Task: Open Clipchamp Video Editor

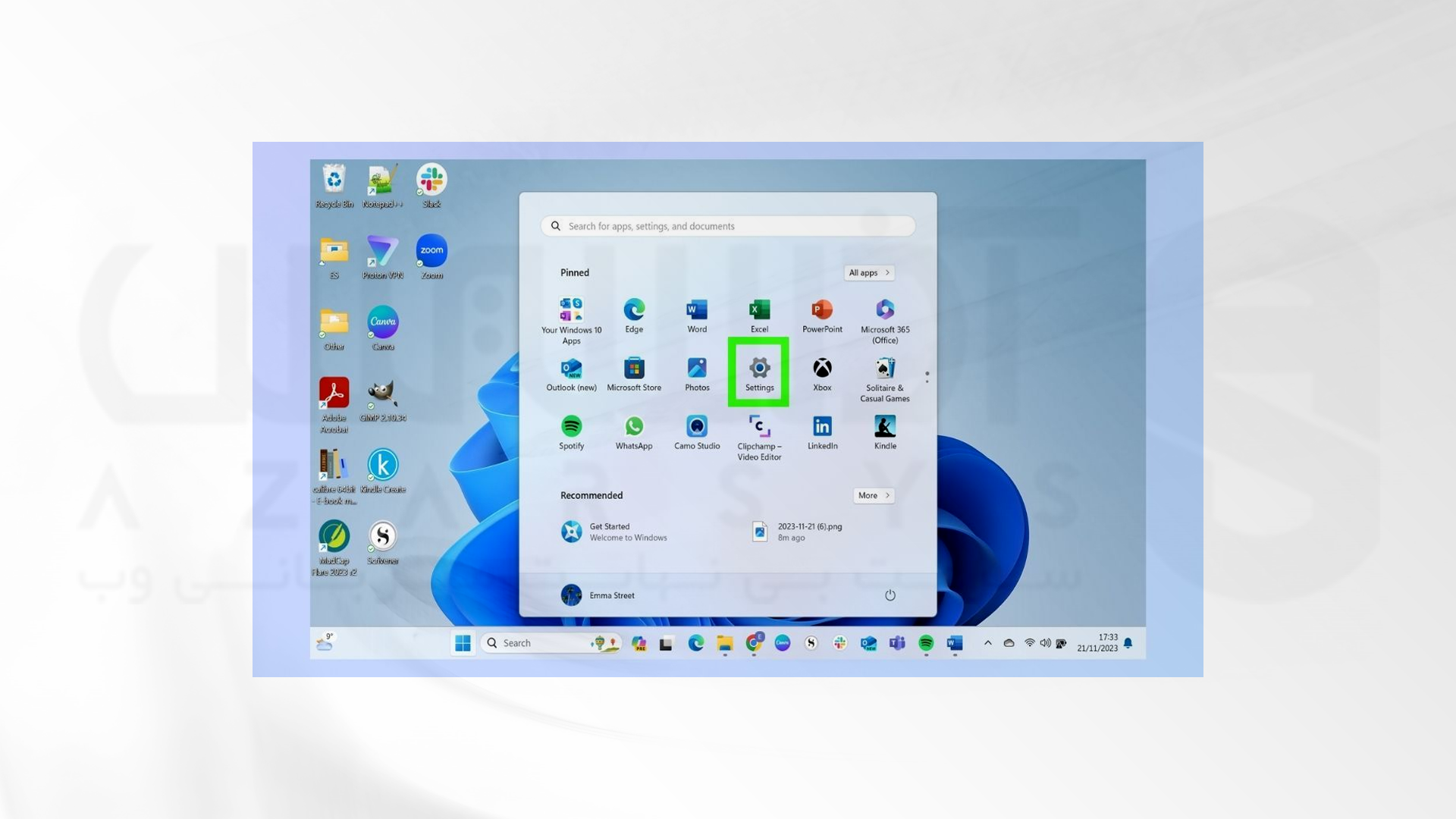Action: (x=759, y=438)
